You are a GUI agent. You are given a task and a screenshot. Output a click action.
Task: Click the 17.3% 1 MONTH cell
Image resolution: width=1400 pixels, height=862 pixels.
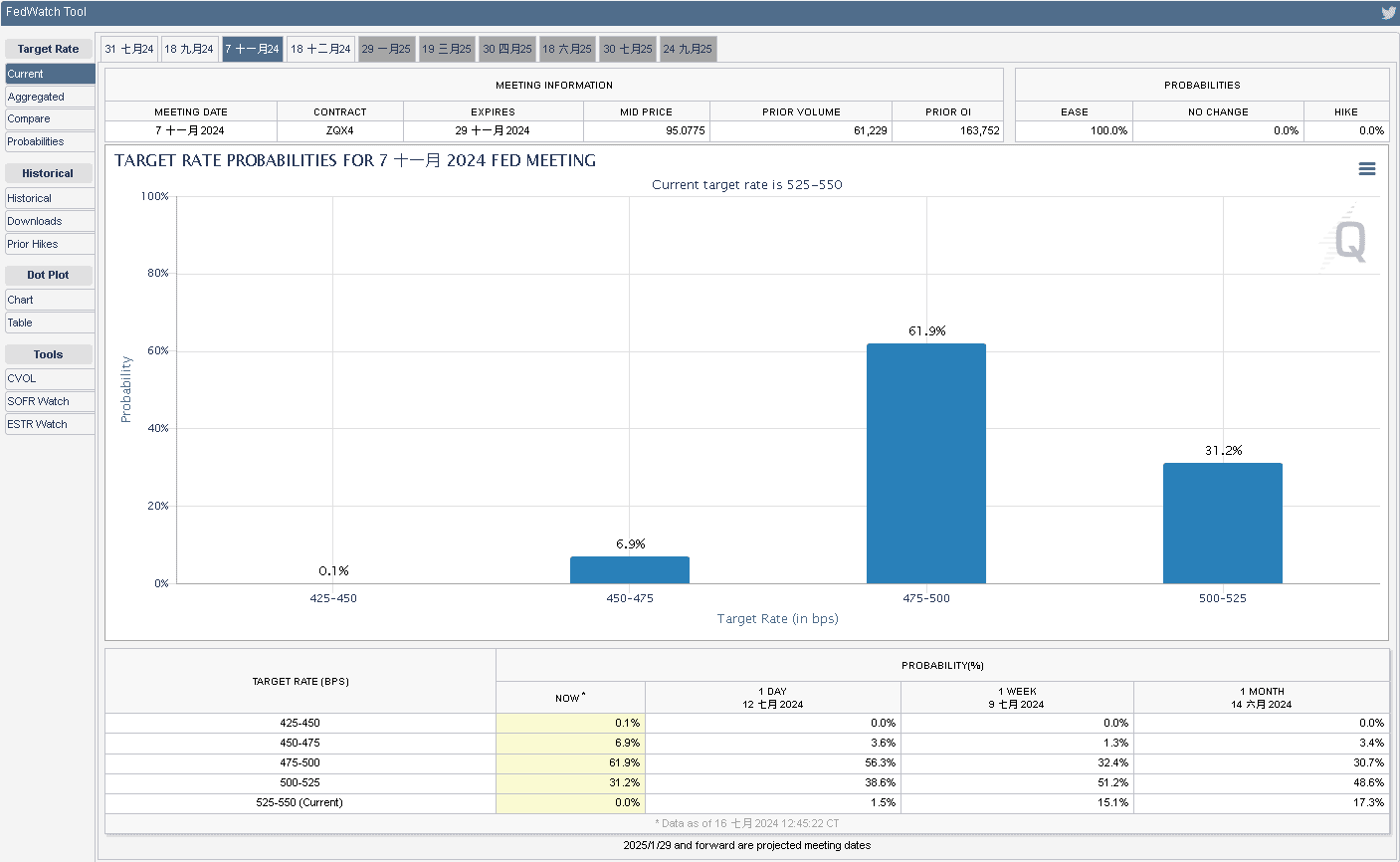point(1261,802)
